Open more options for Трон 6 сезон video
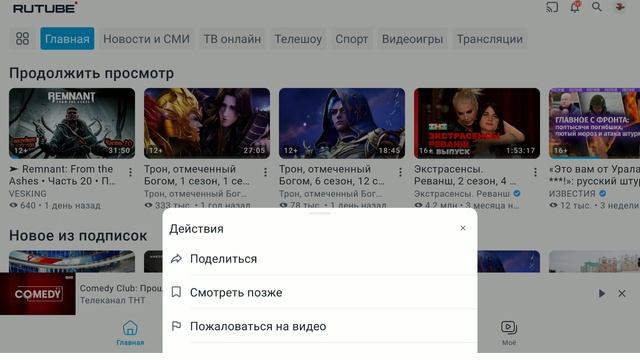Viewport: 640px width, 360px height. (400, 173)
